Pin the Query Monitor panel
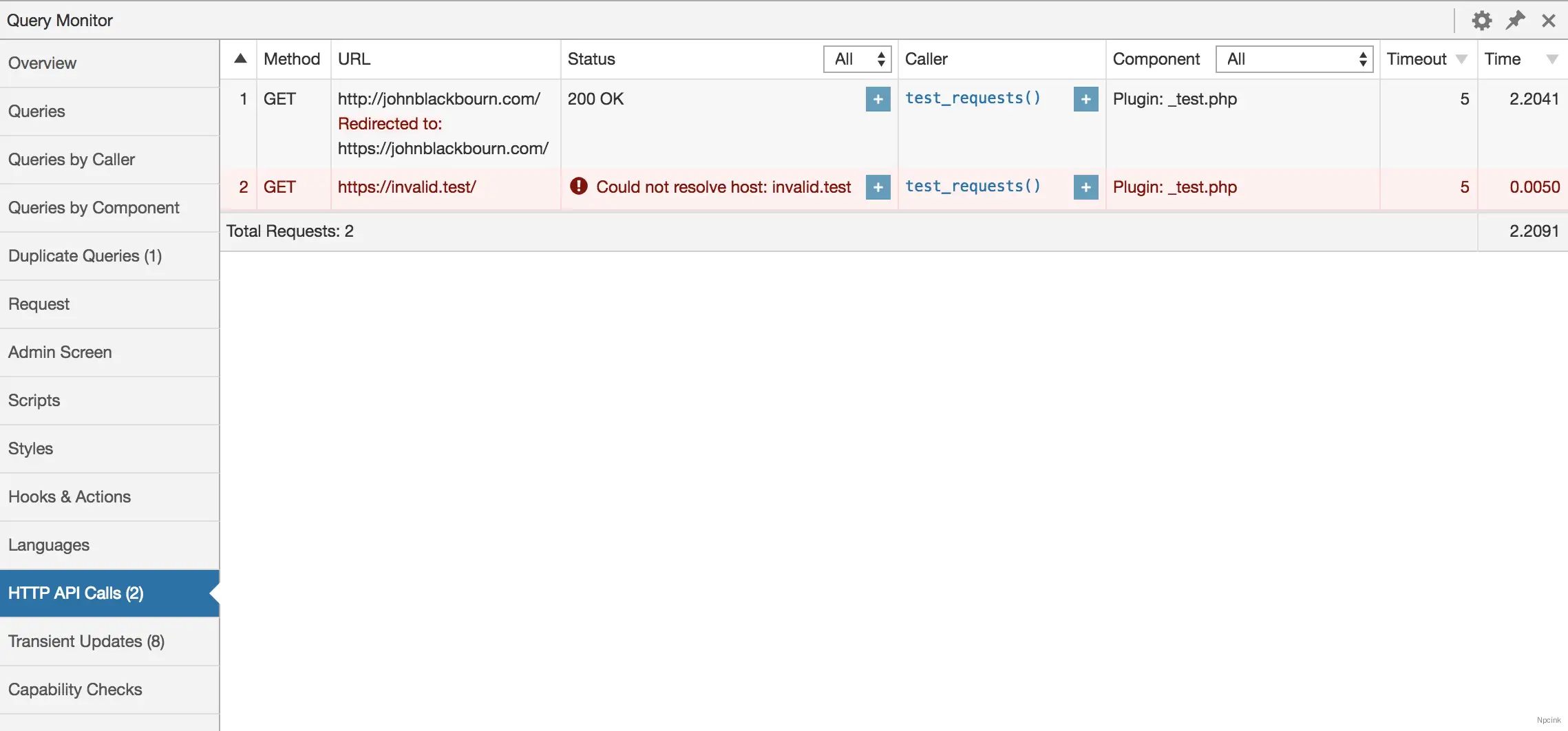 point(1515,20)
